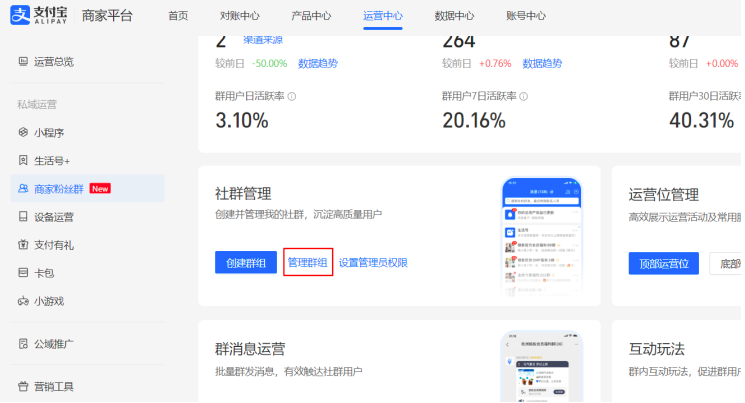The width and height of the screenshot is (745, 403).
Task: Expand 营销工具 sidebar section
Action: coord(53,387)
